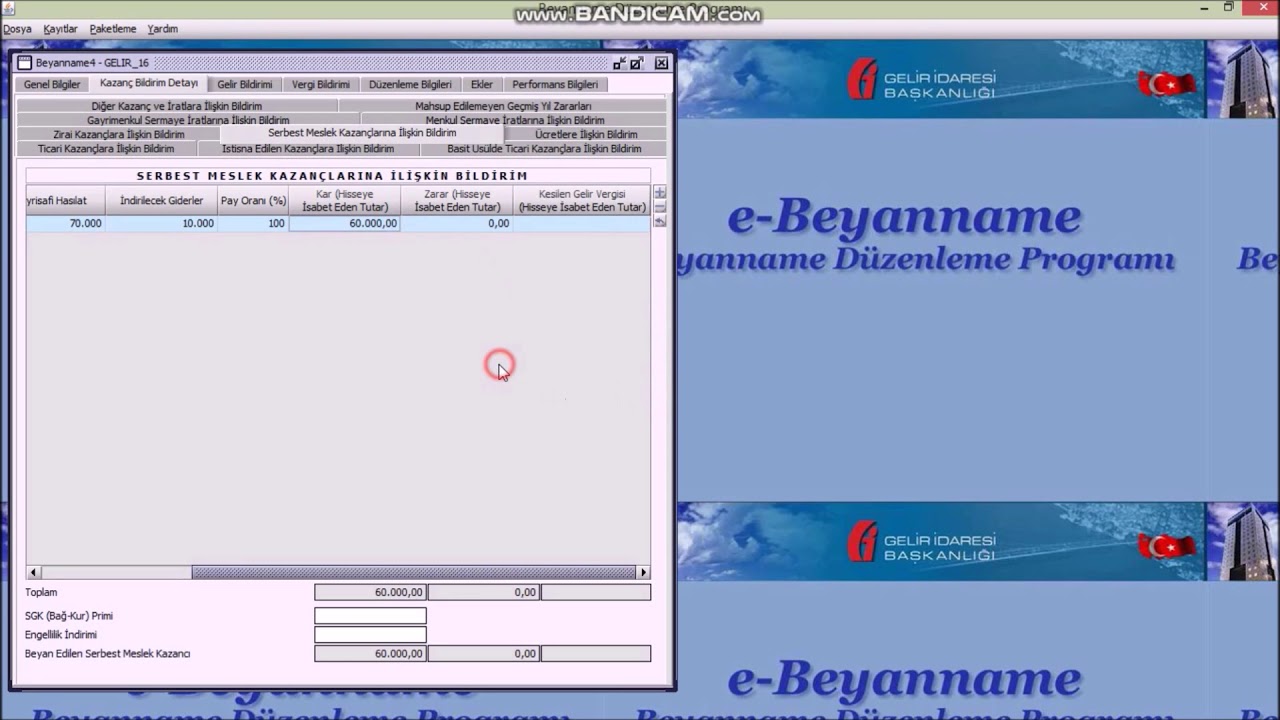1280x720 pixels.
Task: Open Zirai Kazançlara İlişkin Bildirim tab
Action: (x=119, y=134)
